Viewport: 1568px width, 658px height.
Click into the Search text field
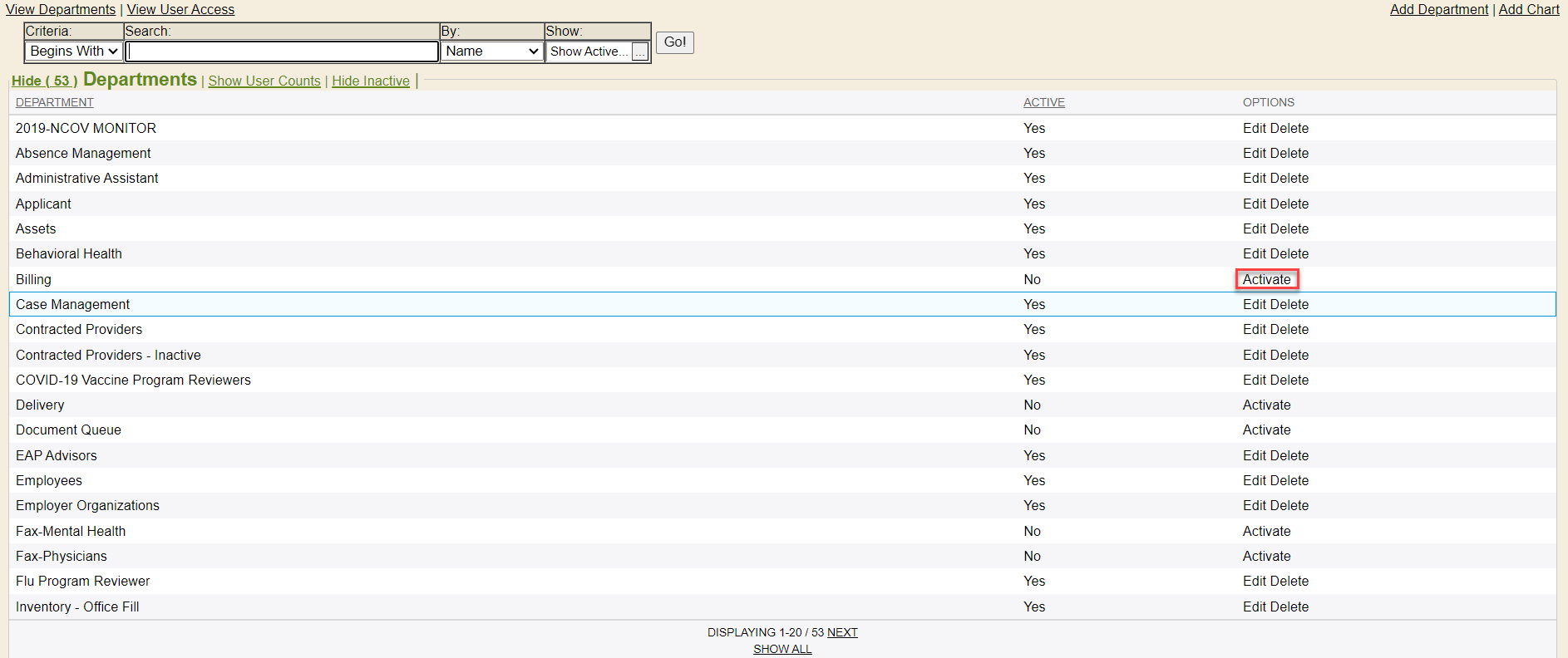pos(282,52)
